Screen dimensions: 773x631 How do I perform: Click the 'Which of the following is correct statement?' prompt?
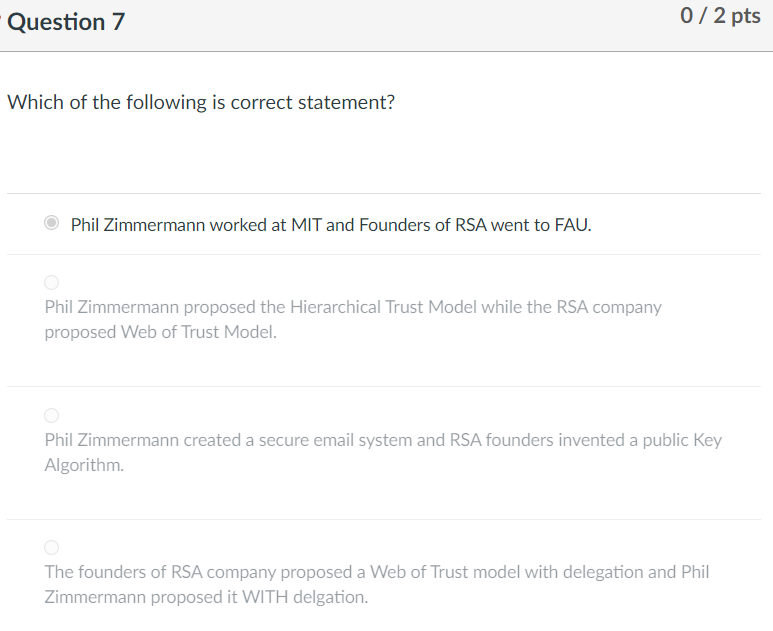[201, 103]
